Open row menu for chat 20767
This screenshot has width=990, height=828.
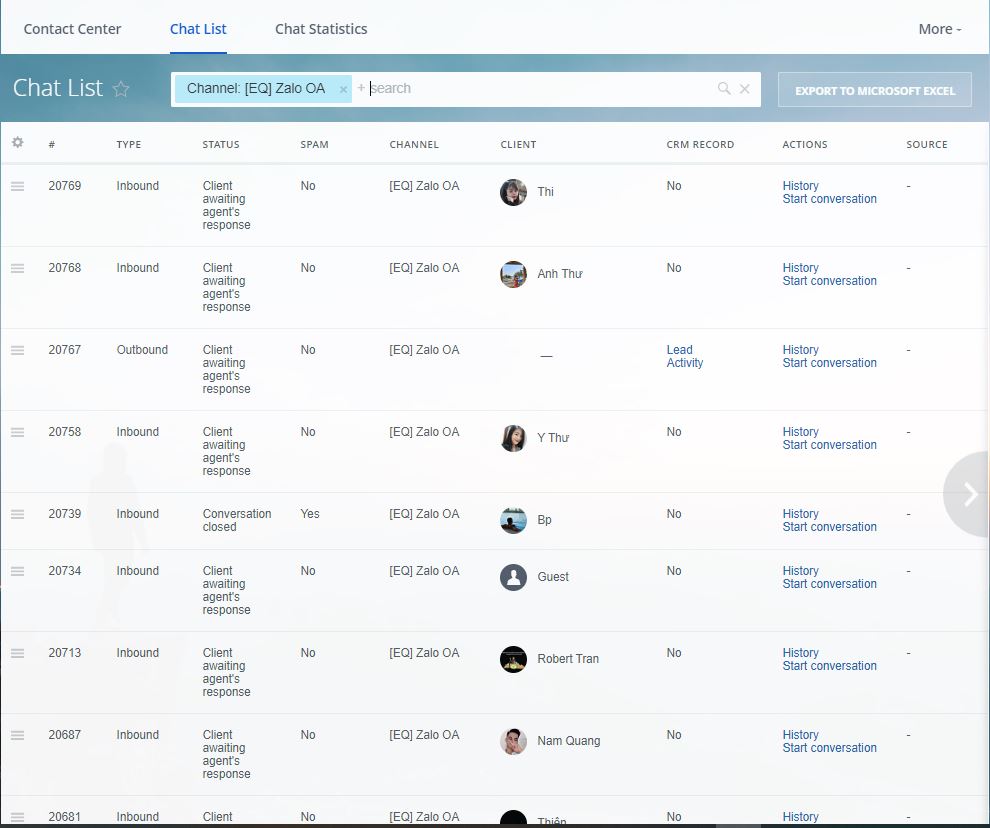tap(17, 350)
